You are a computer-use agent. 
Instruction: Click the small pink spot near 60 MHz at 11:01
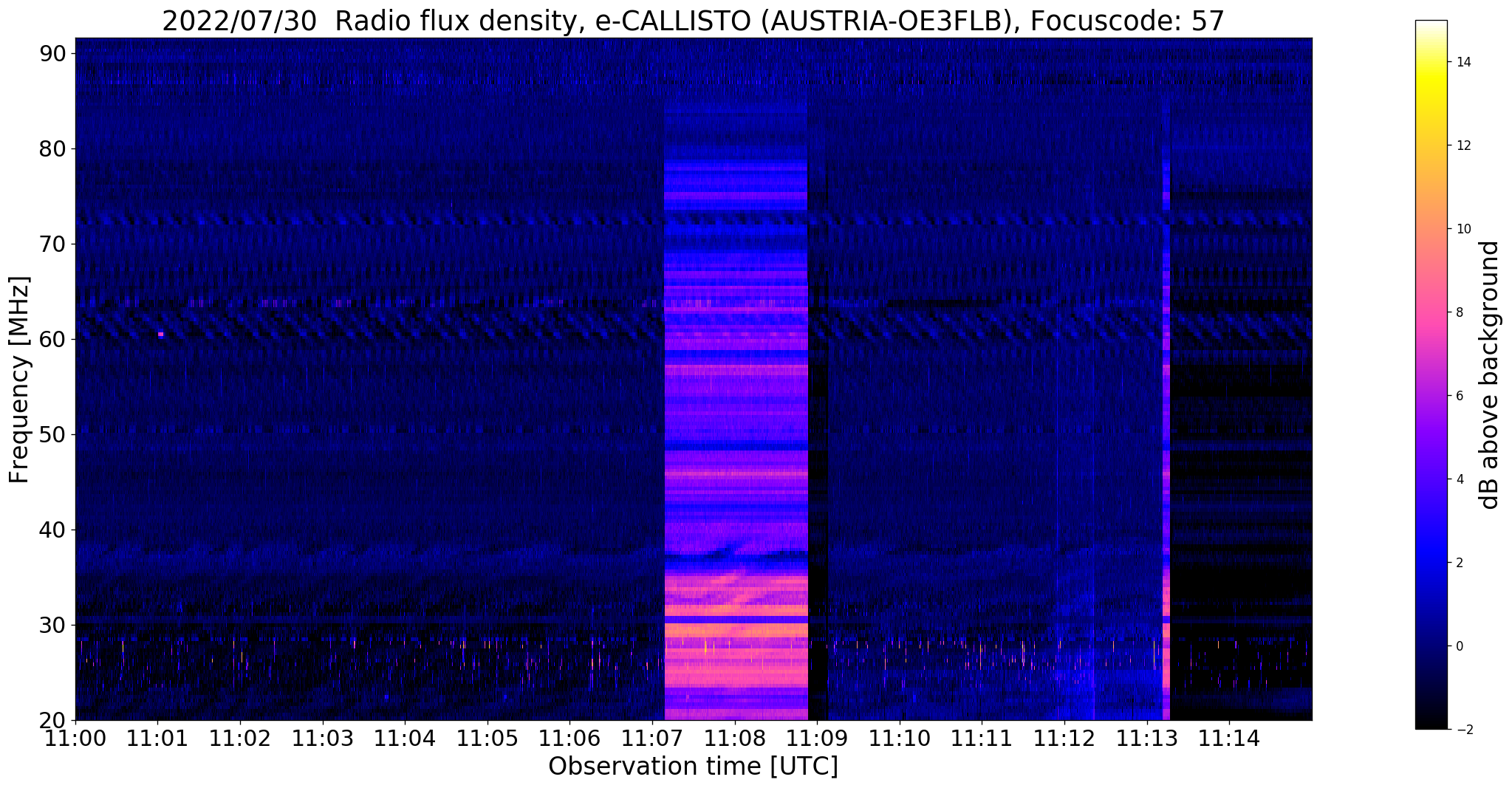click(160, 335)
